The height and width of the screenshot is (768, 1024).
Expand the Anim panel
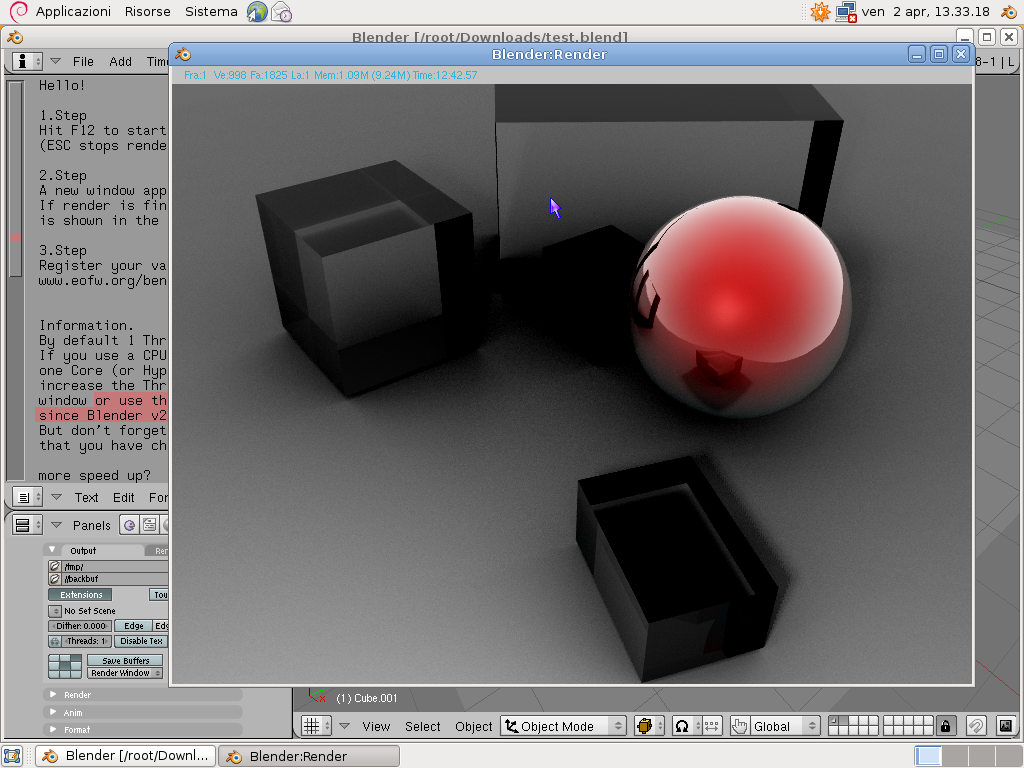click(53, 712)
